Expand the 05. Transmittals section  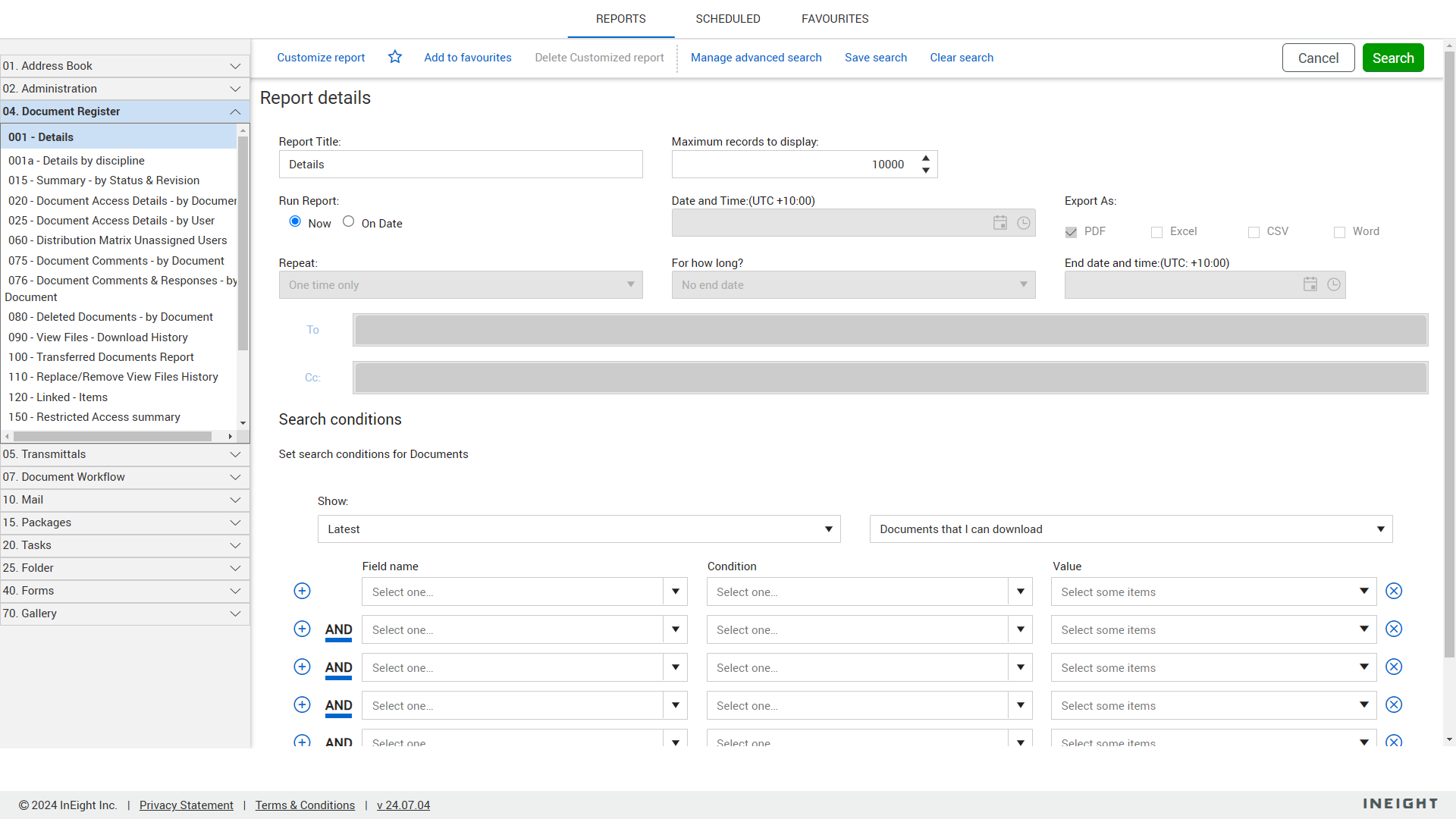[235, 454]
